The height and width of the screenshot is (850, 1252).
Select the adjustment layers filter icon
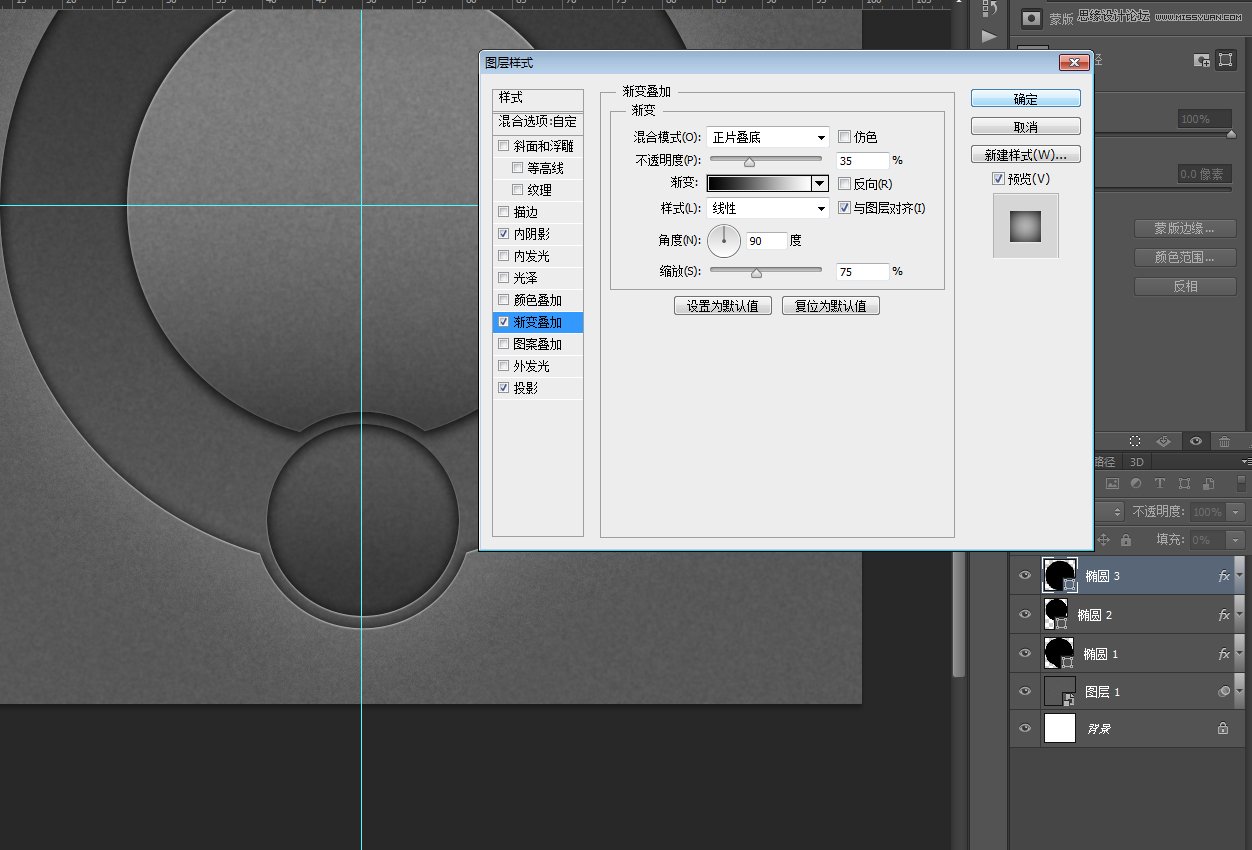(x=1136, y=483)
